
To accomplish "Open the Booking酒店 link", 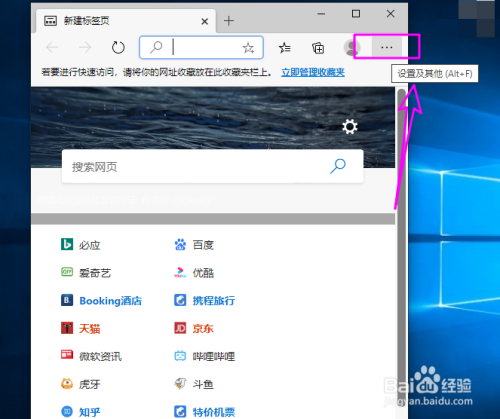I will tap(110, 301).
